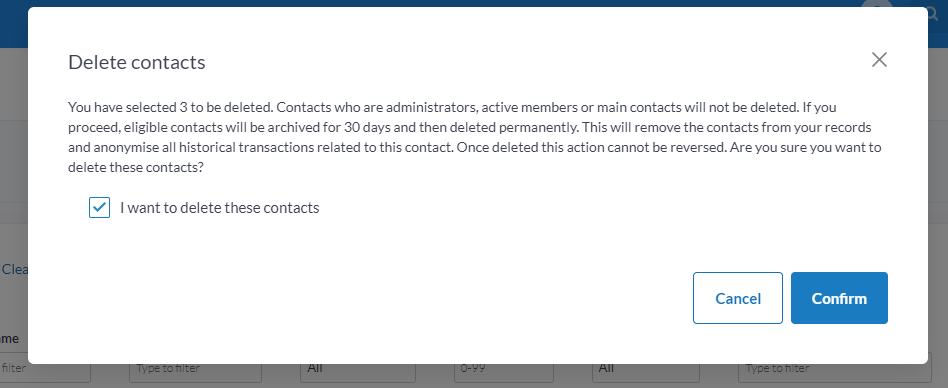The width and height of the screenshot is (948, 388).
Task: Select the Name column header behind dialog
Action: [9, 338]
